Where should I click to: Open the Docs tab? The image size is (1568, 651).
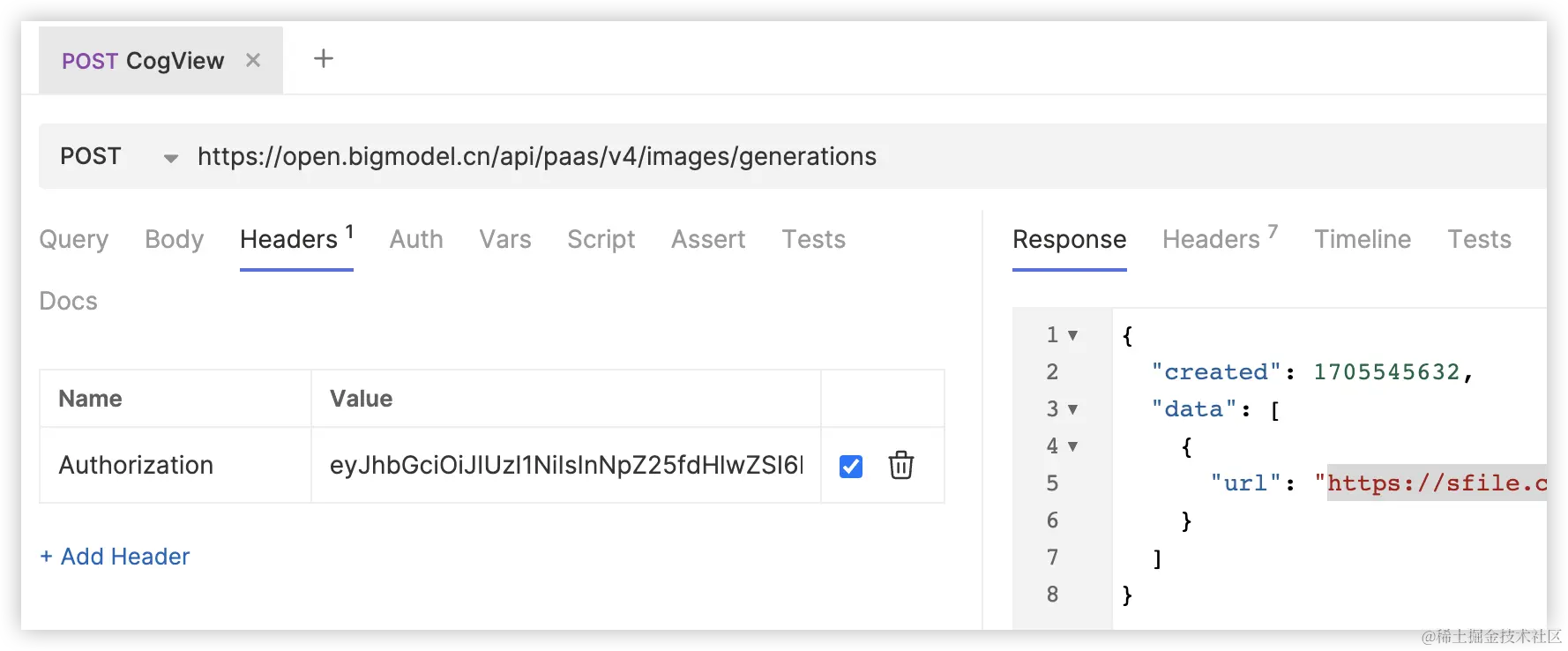69,301
